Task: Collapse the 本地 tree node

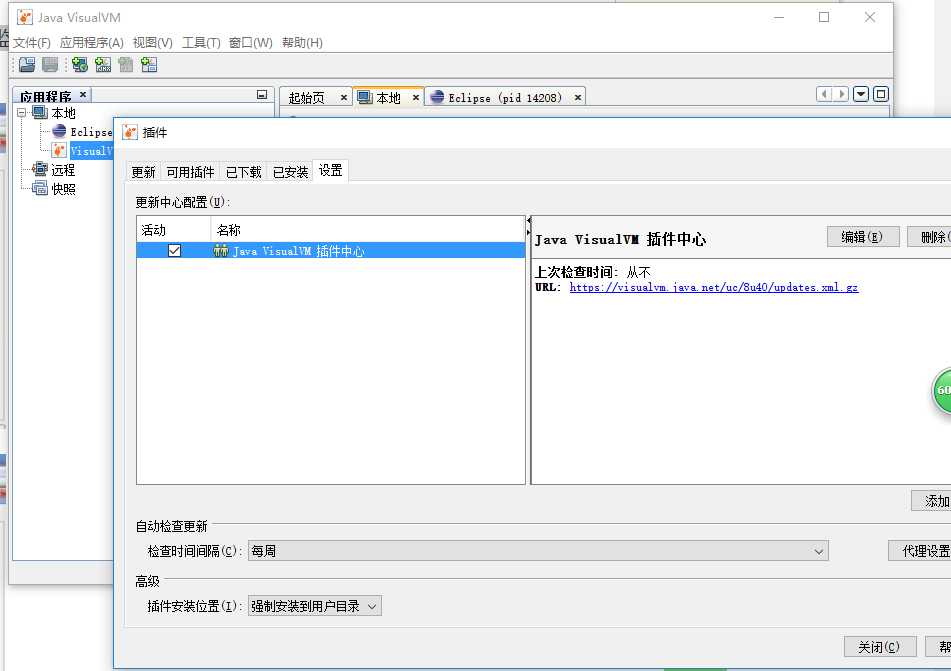Action: [22, 113]
